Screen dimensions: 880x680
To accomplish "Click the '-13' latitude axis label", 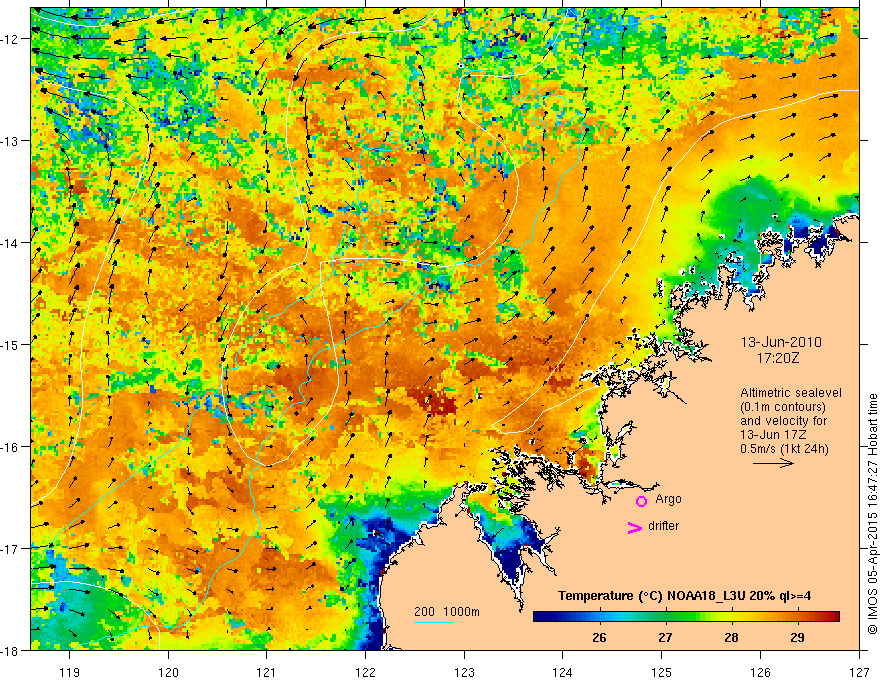I will [11, 141].
